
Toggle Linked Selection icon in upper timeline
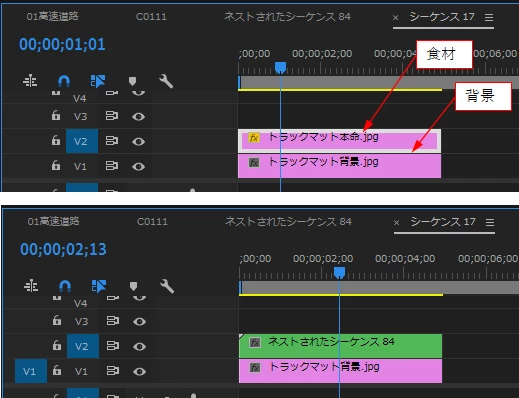pos(98,81)
